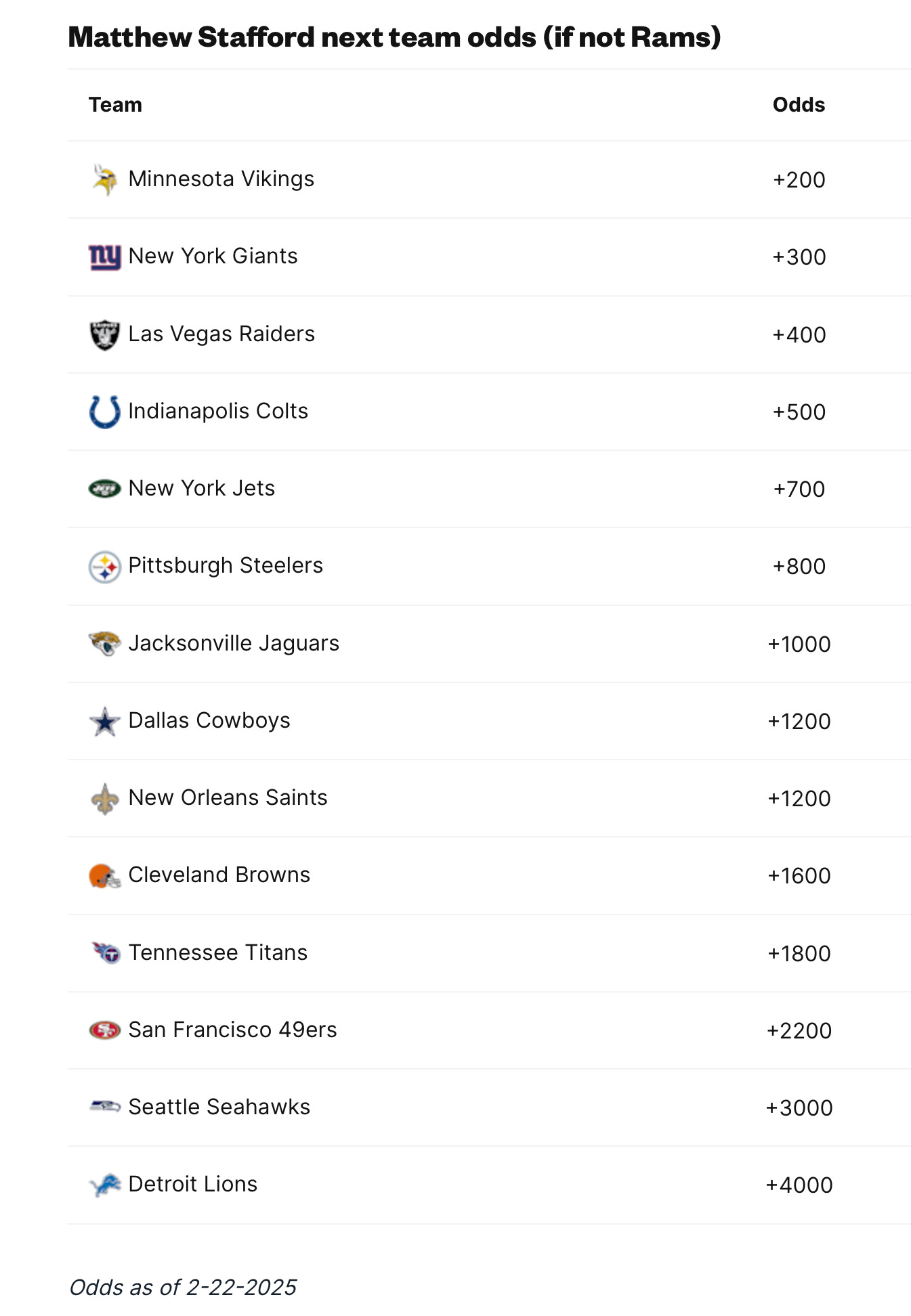This screenshot has width=911, height=1316.
Task: Click the Minnesota Vikings logo
Action: pos(105,179)
